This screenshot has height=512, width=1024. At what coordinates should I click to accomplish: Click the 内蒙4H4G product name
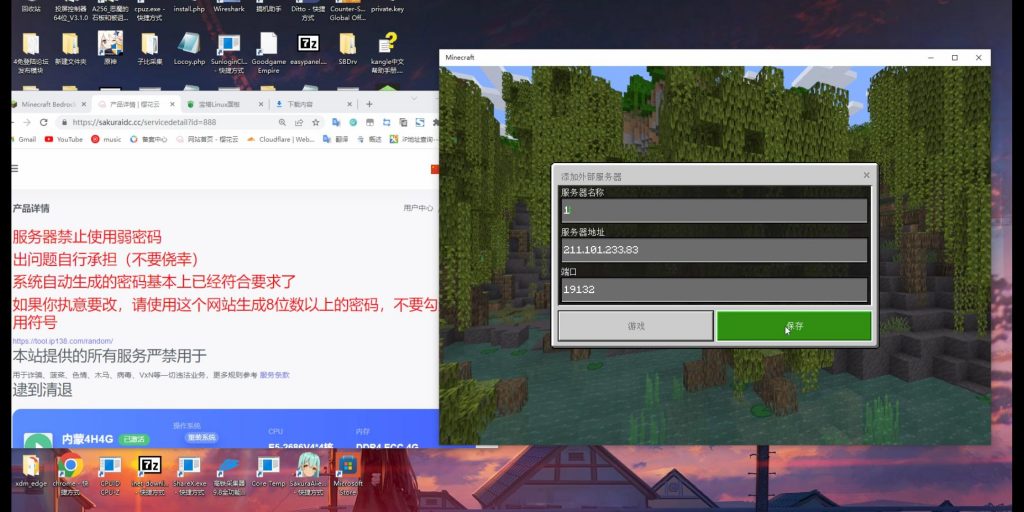88,440
